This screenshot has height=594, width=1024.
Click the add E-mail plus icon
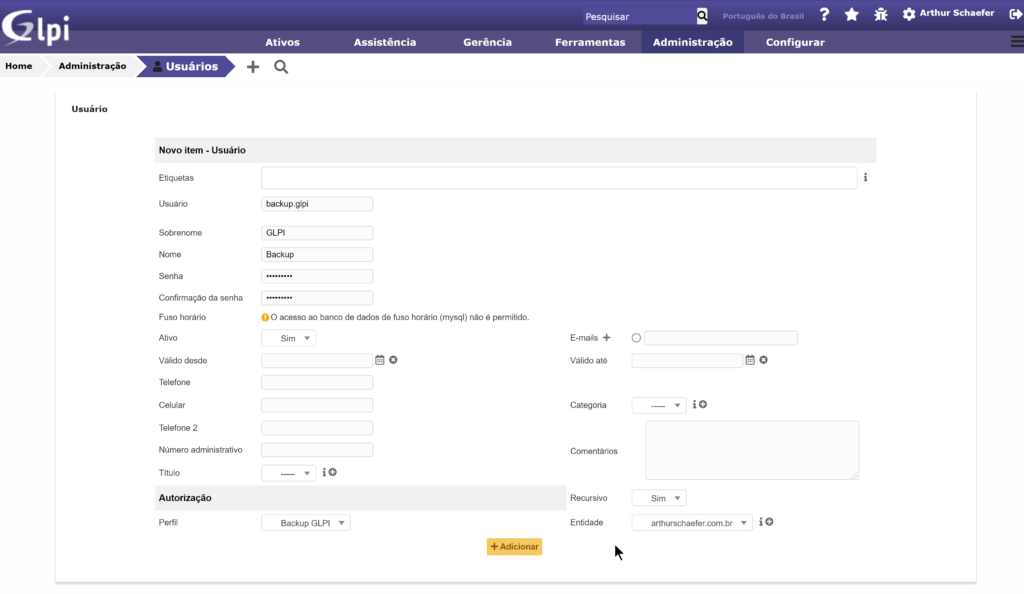(x=607, y=337)
